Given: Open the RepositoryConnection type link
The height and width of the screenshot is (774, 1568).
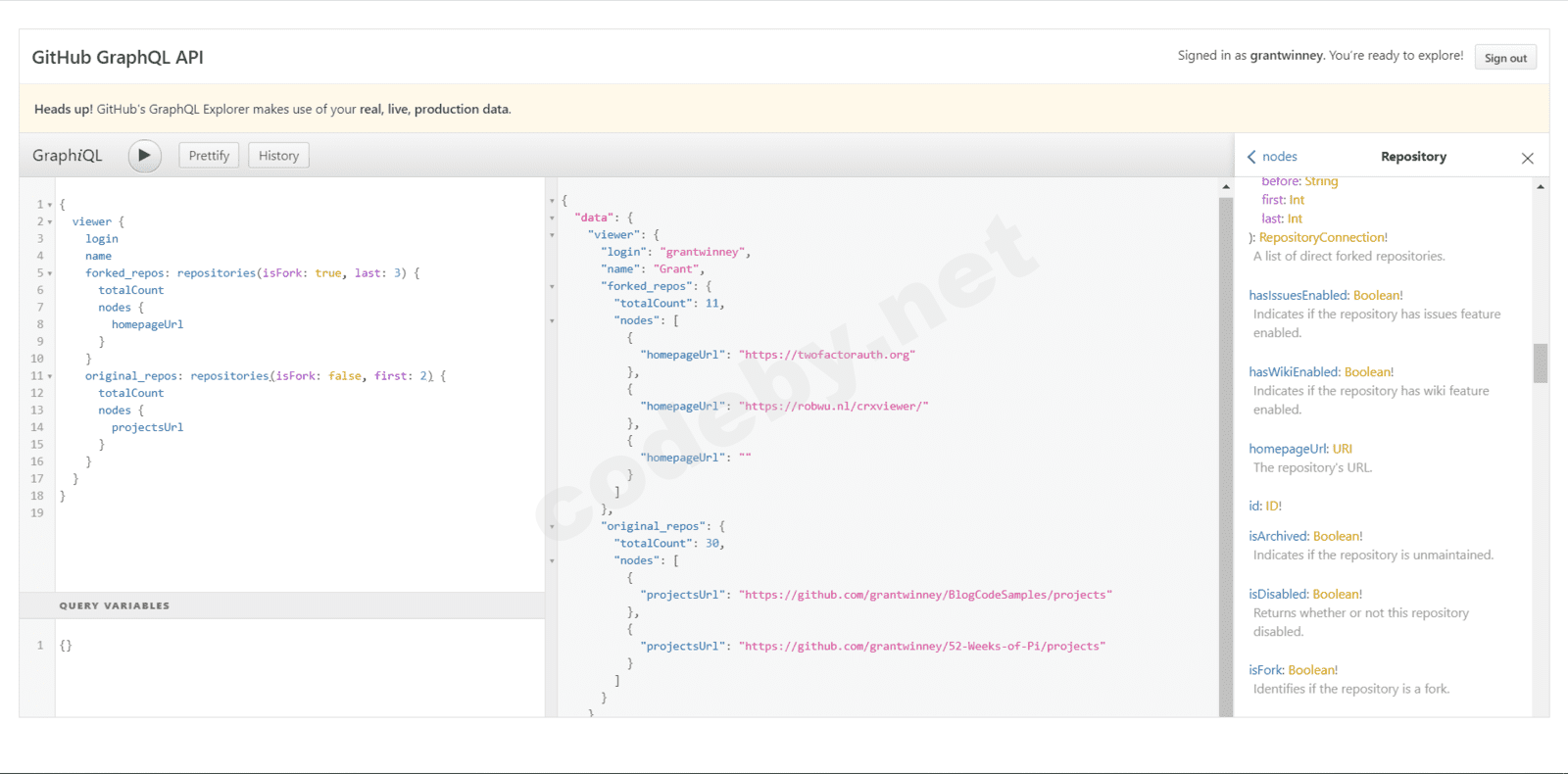Looking at the screenshot, I should (1322, 237).
